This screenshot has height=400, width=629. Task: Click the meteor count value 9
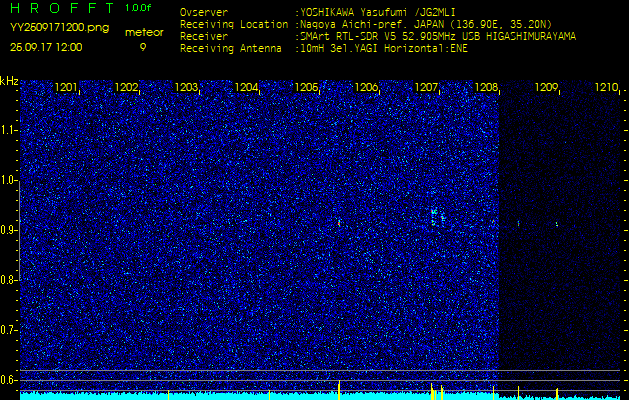[143, 47]
